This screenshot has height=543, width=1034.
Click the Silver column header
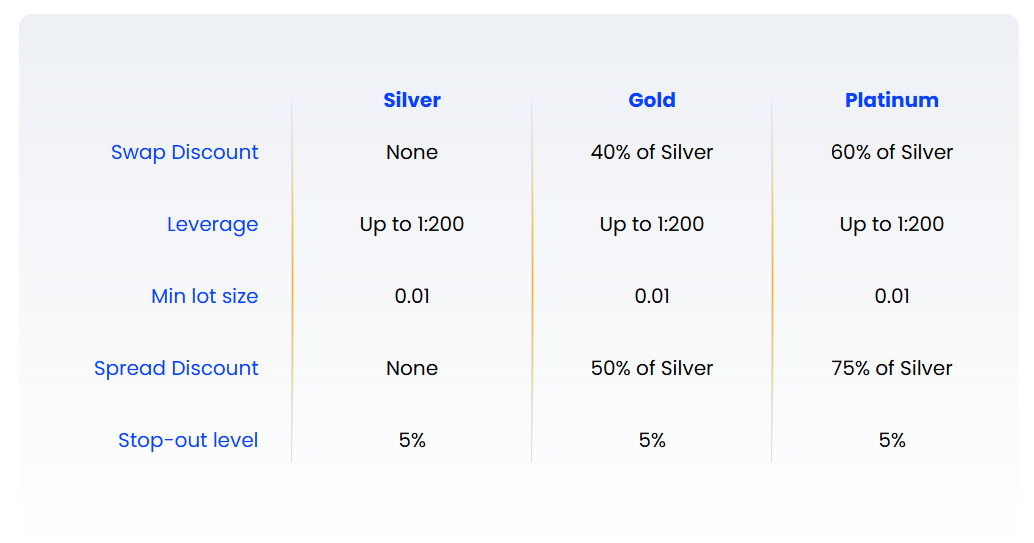(412, 100)
